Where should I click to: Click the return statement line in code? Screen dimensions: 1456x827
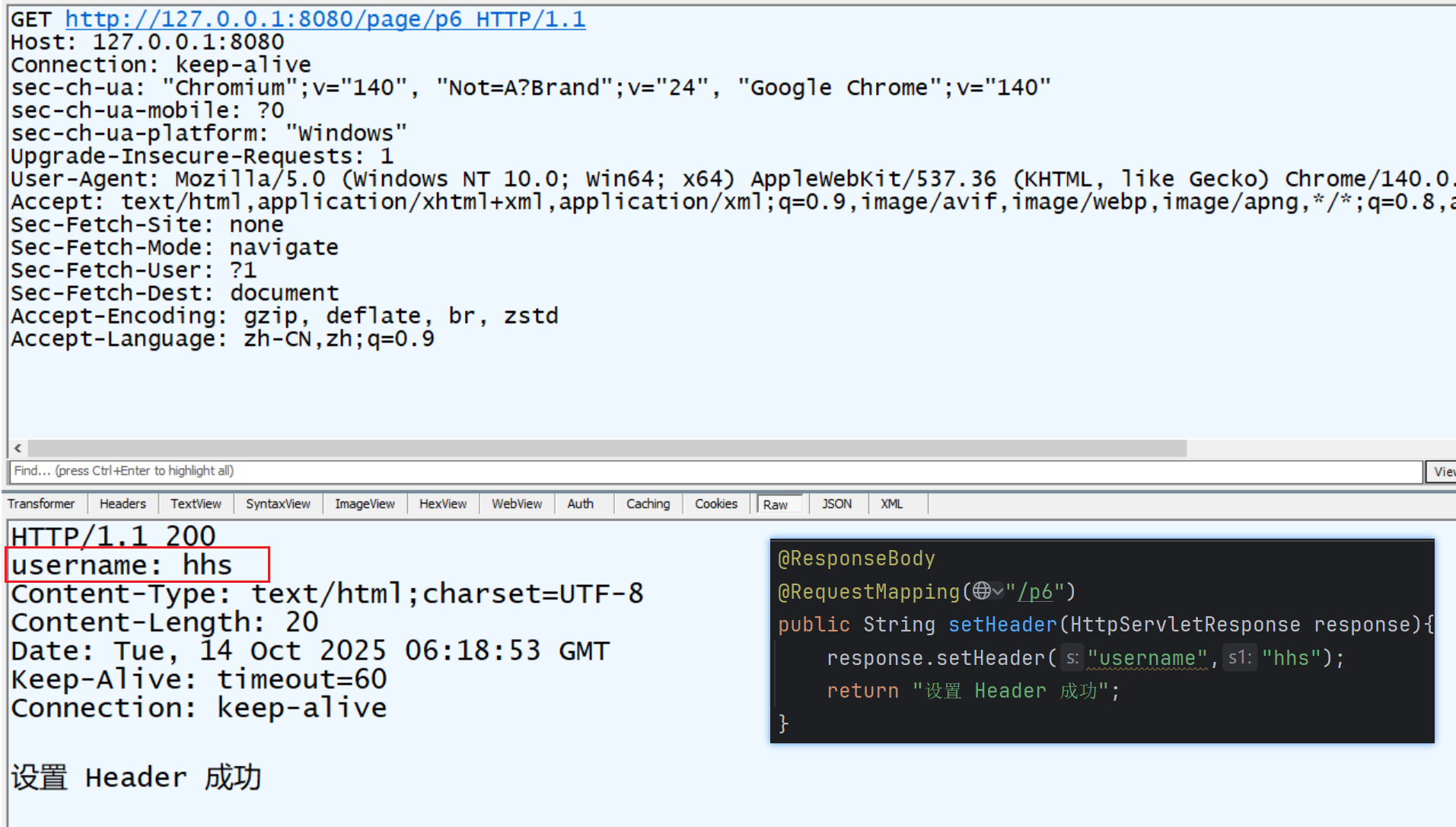click(x=973, y=691)
